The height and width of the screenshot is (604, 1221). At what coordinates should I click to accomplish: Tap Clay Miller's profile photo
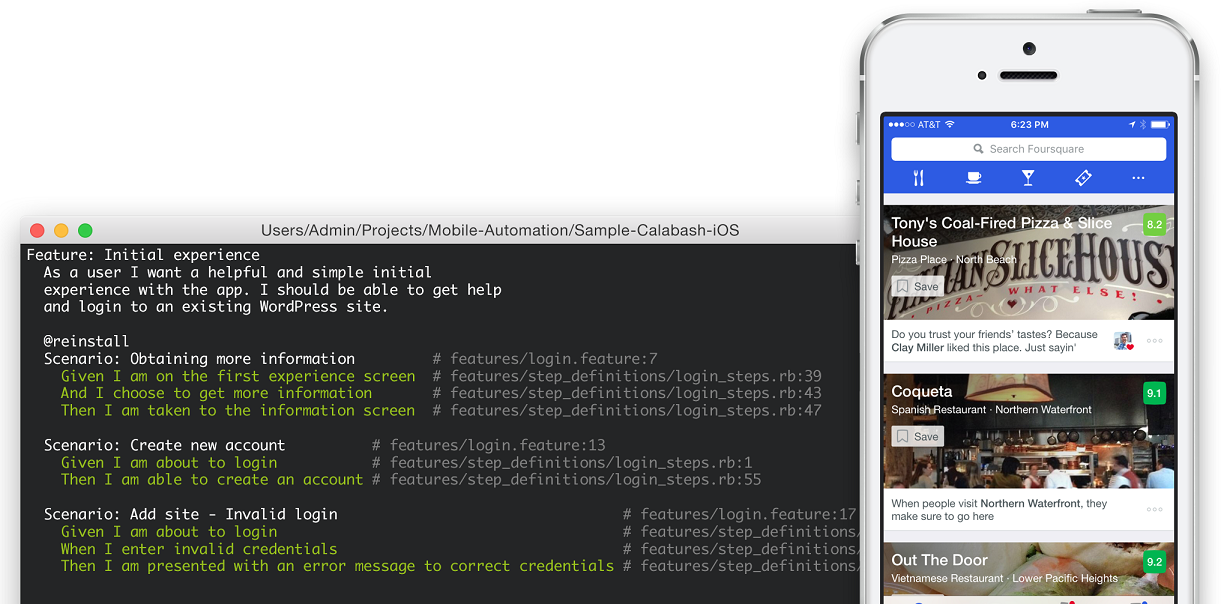pyautogui.click(x=1124, y=341)
